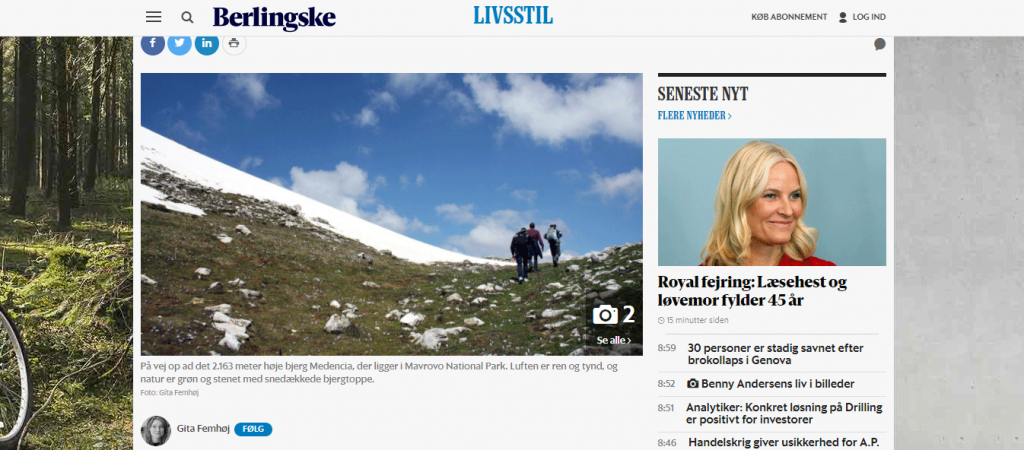Open Royal fejring article headline
The image size is (1024, 450).
752,291
